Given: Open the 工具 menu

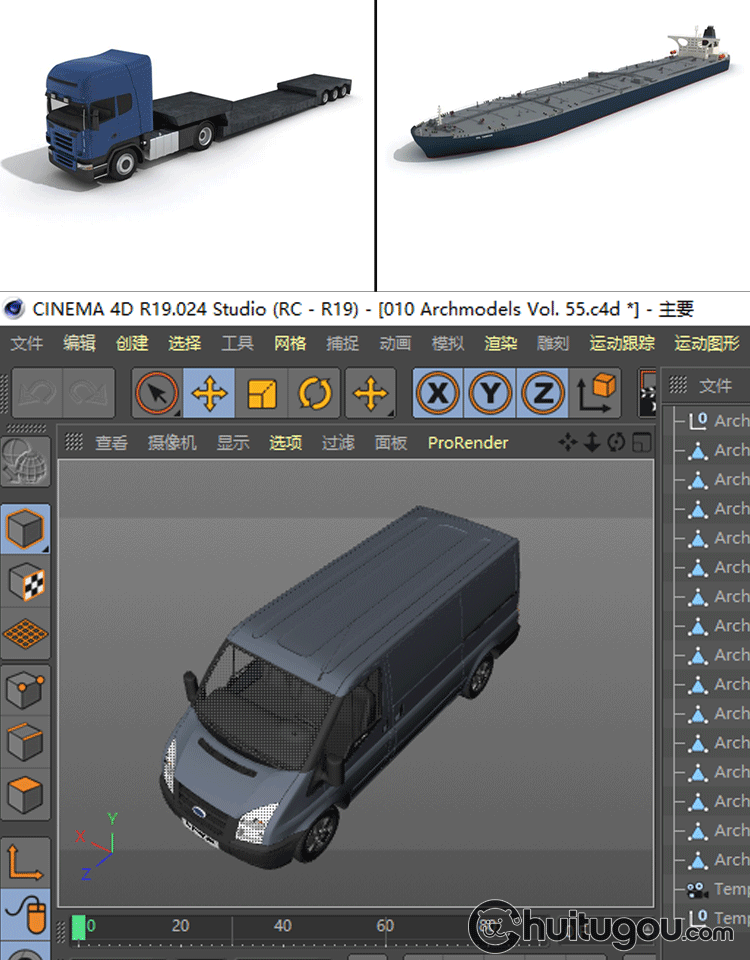Looking at the screenshot, I should [237, 343].
